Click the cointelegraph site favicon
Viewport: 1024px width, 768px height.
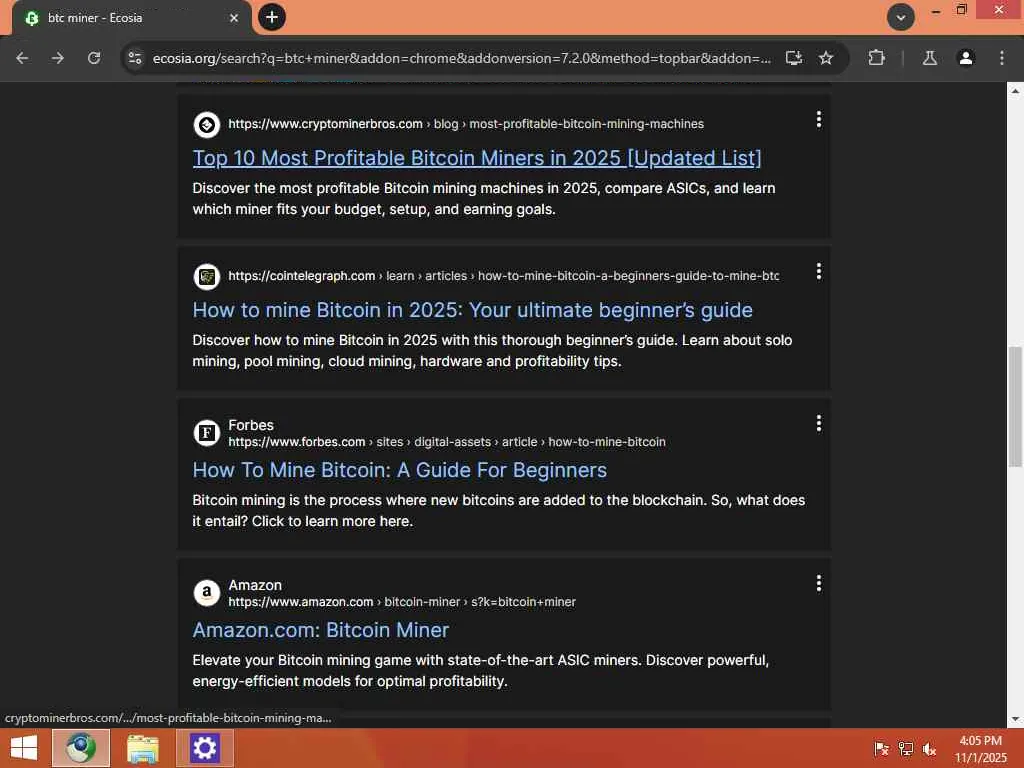click(206, 277)
